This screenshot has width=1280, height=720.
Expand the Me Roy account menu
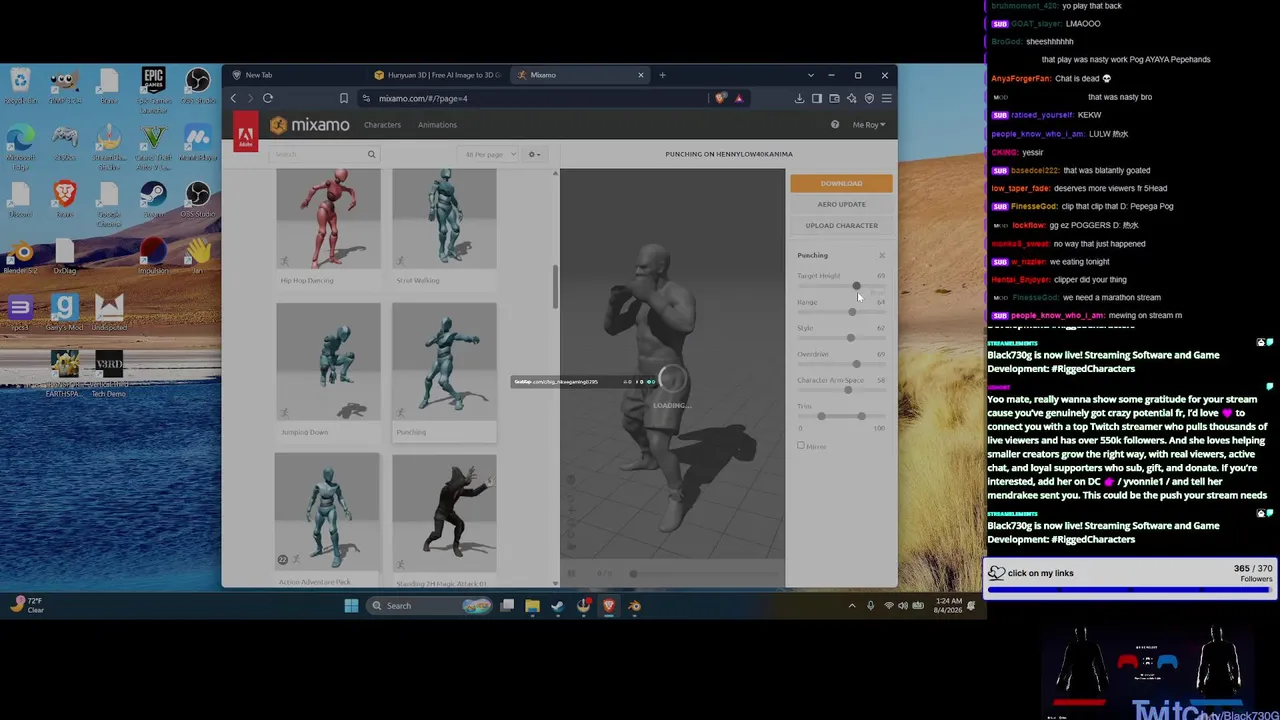pos(868,125)
